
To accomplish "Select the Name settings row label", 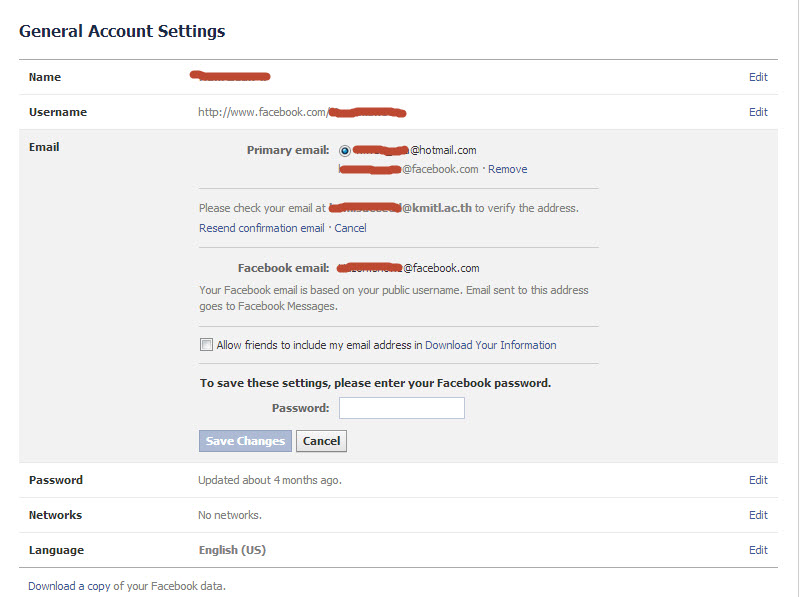I will point(45,77).
